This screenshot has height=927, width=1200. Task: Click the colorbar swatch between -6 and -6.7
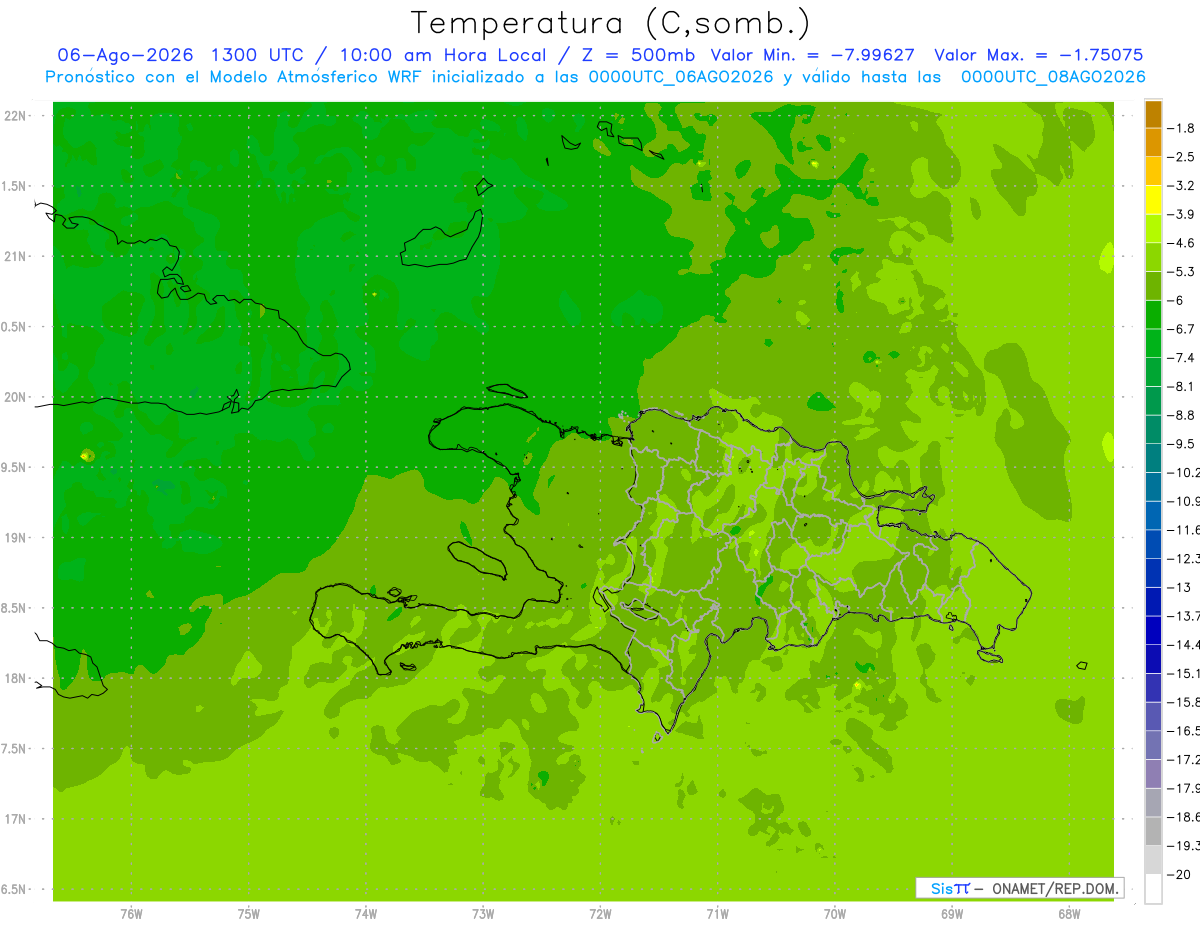1153,315
